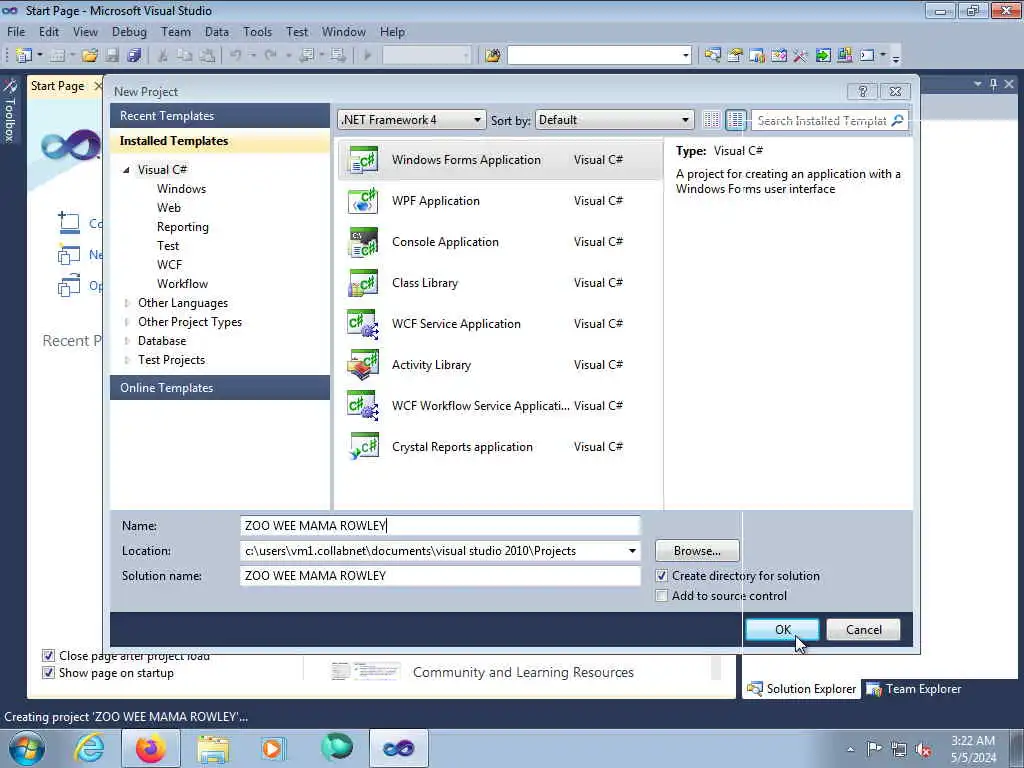The width and height of the screenshot is (1024, 768).
Task: Switch template list to small icons view
Action: click(x=711, y=120)
